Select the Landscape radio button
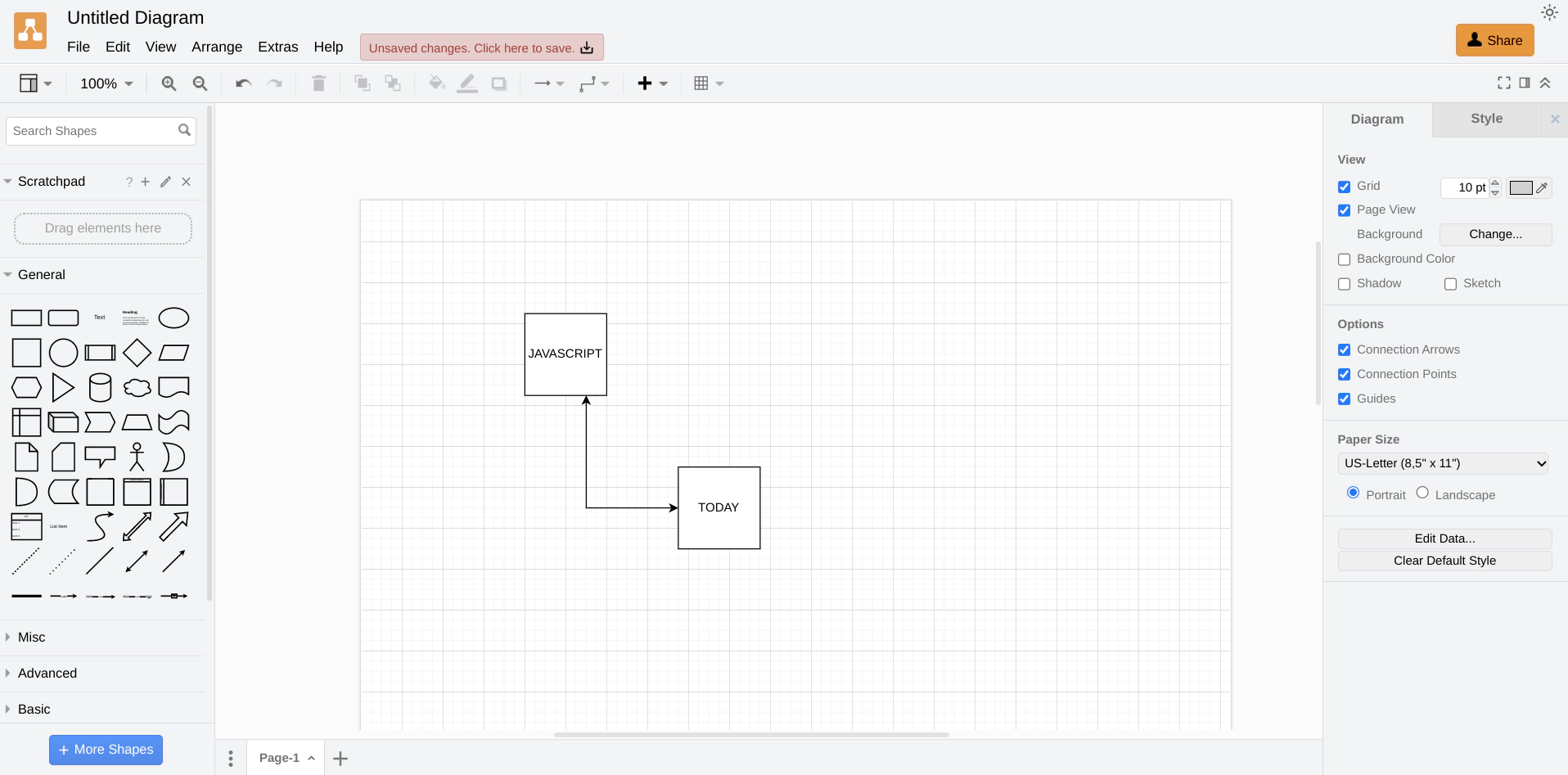The height and width of the screenshot is (775, 1568). coord(1422,493)
